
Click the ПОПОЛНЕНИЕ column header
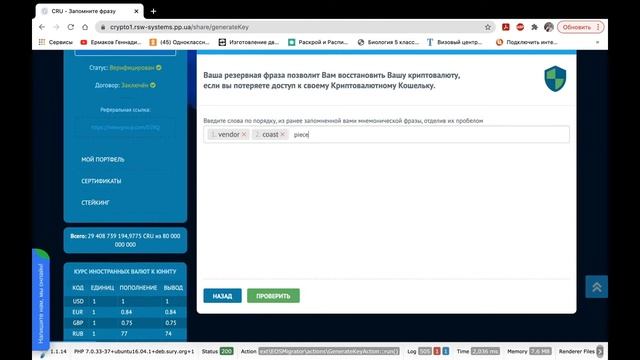(x=138, y=288)
